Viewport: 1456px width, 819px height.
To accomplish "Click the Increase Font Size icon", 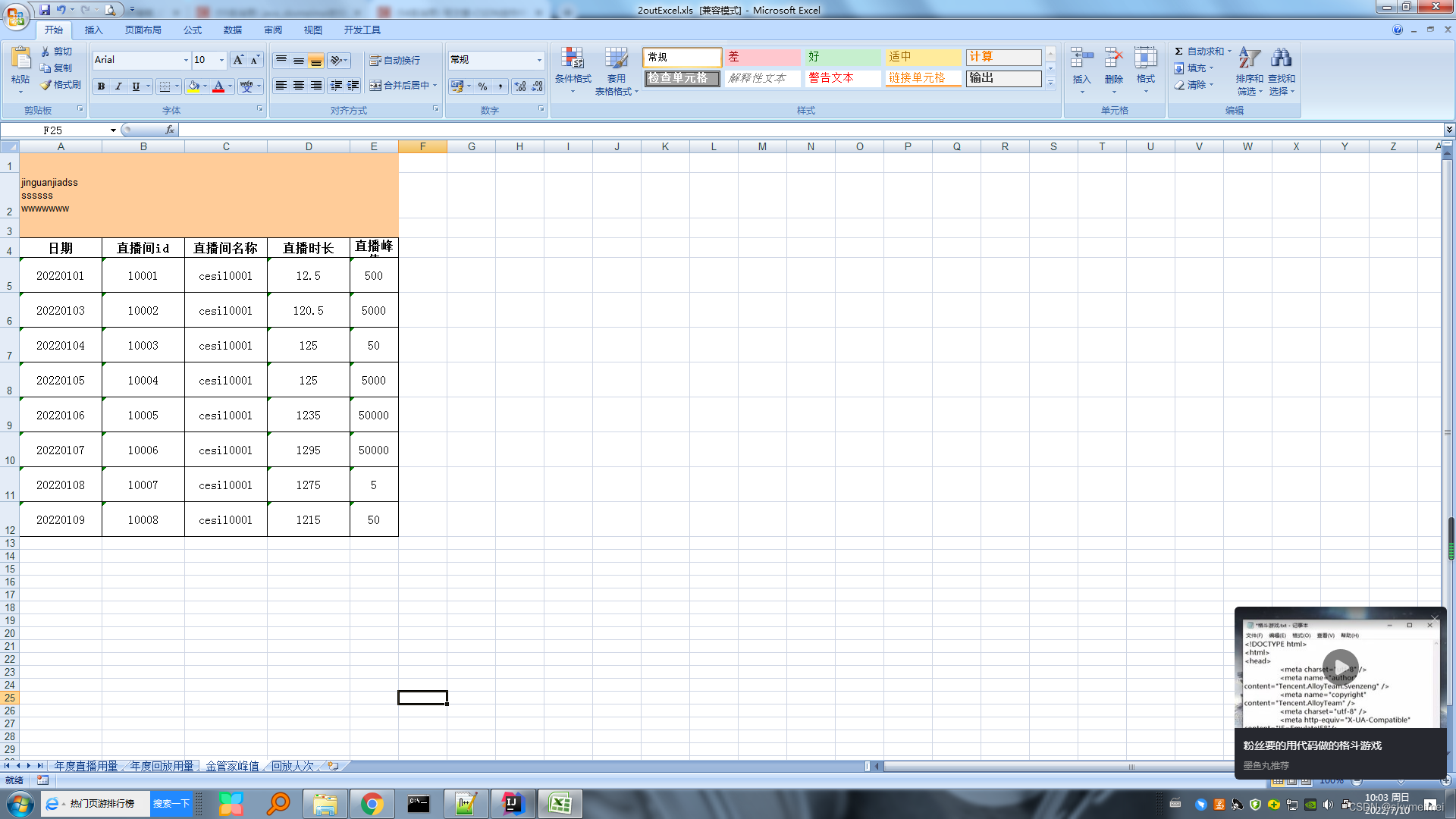I will [x=238, y=60].
